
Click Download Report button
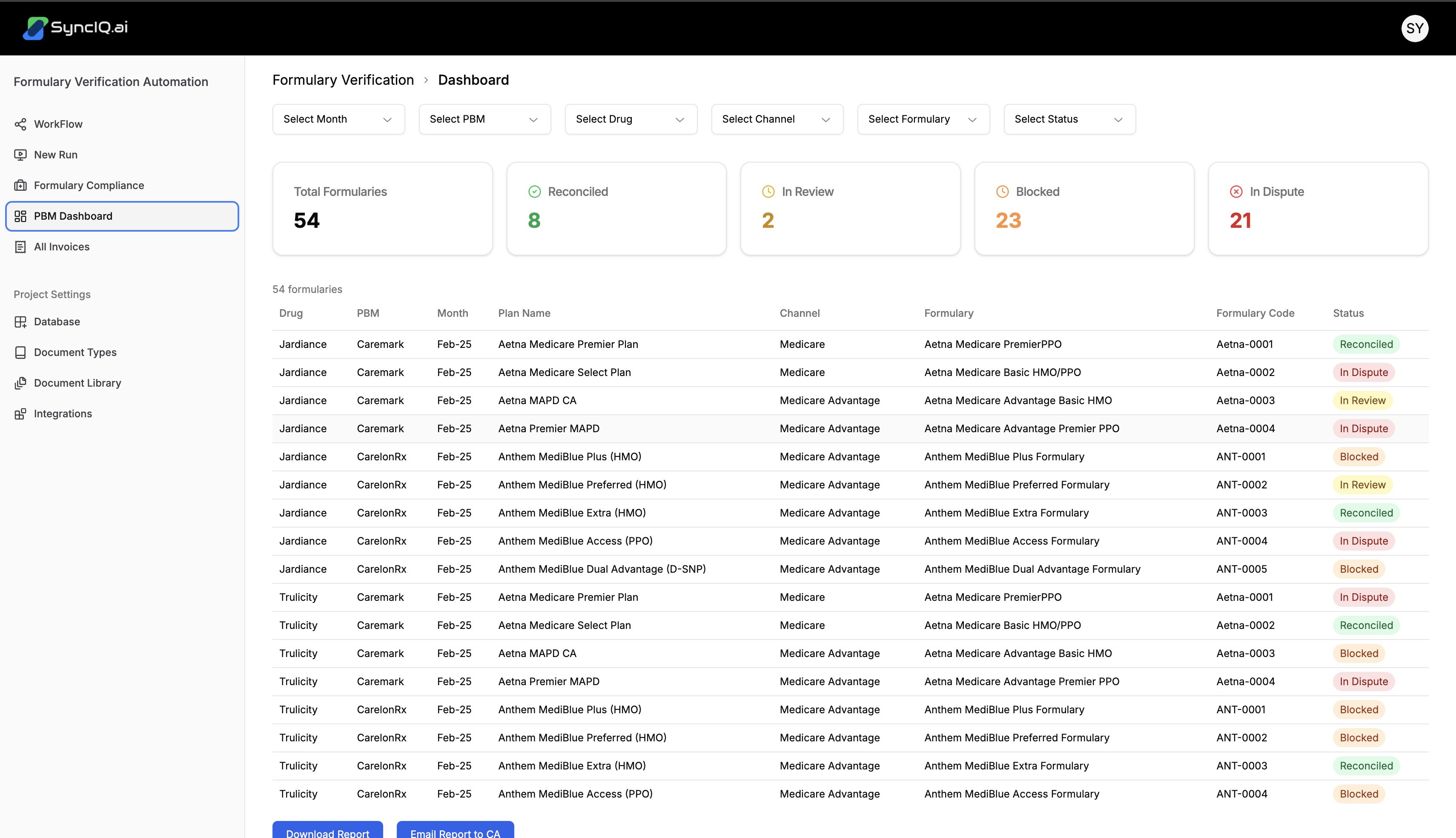pos(327,832)
